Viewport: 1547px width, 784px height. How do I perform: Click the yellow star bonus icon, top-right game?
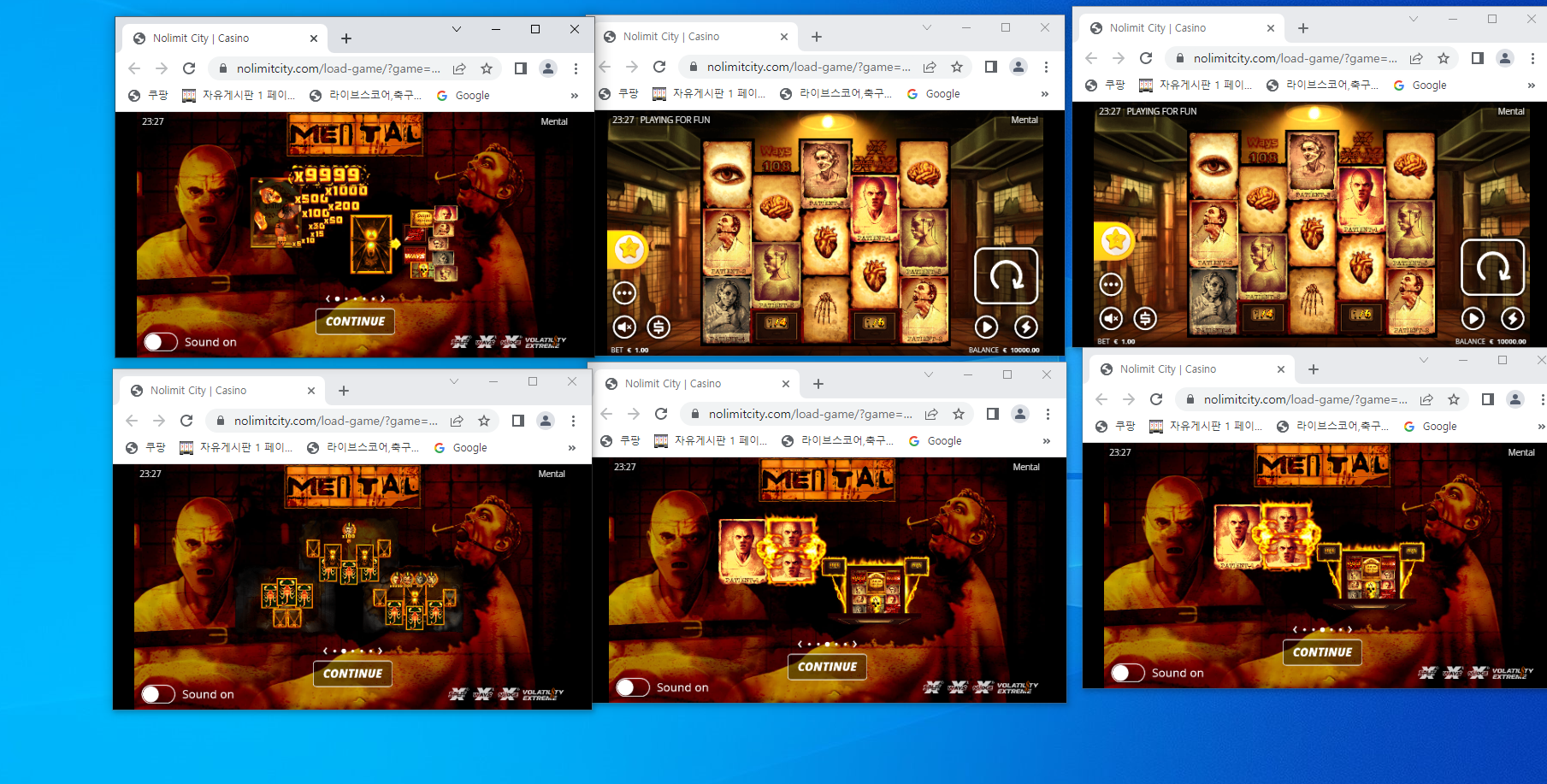point(1115,240)
